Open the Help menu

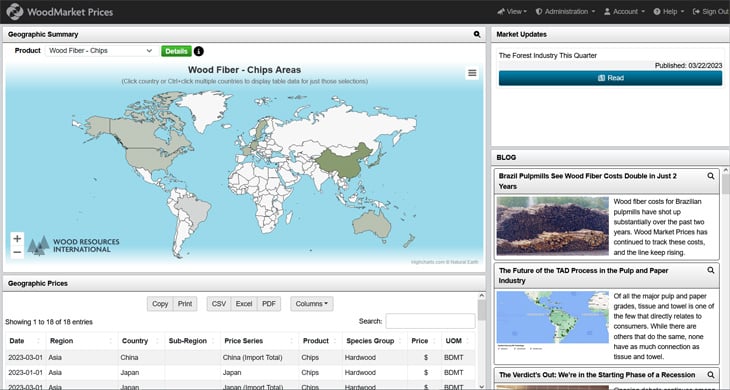tap(669, 12)
